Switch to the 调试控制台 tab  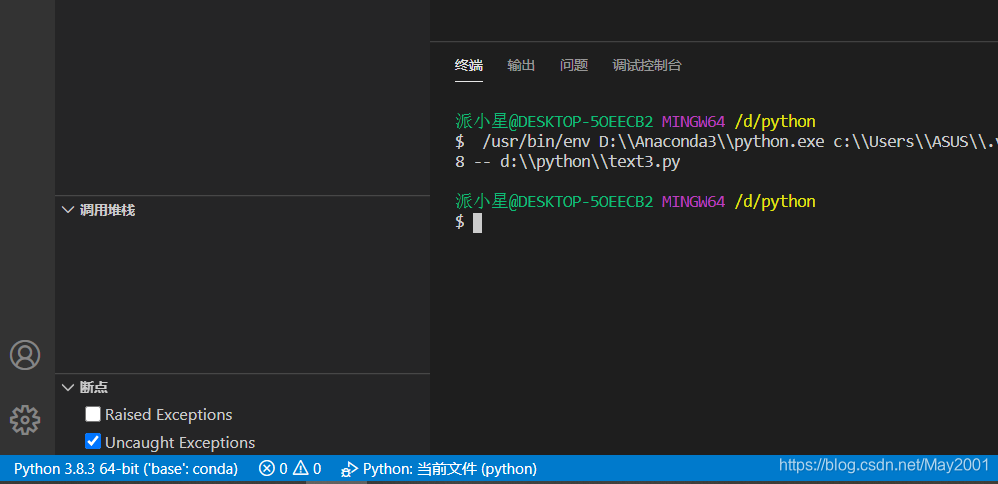[x=647, y=65]
